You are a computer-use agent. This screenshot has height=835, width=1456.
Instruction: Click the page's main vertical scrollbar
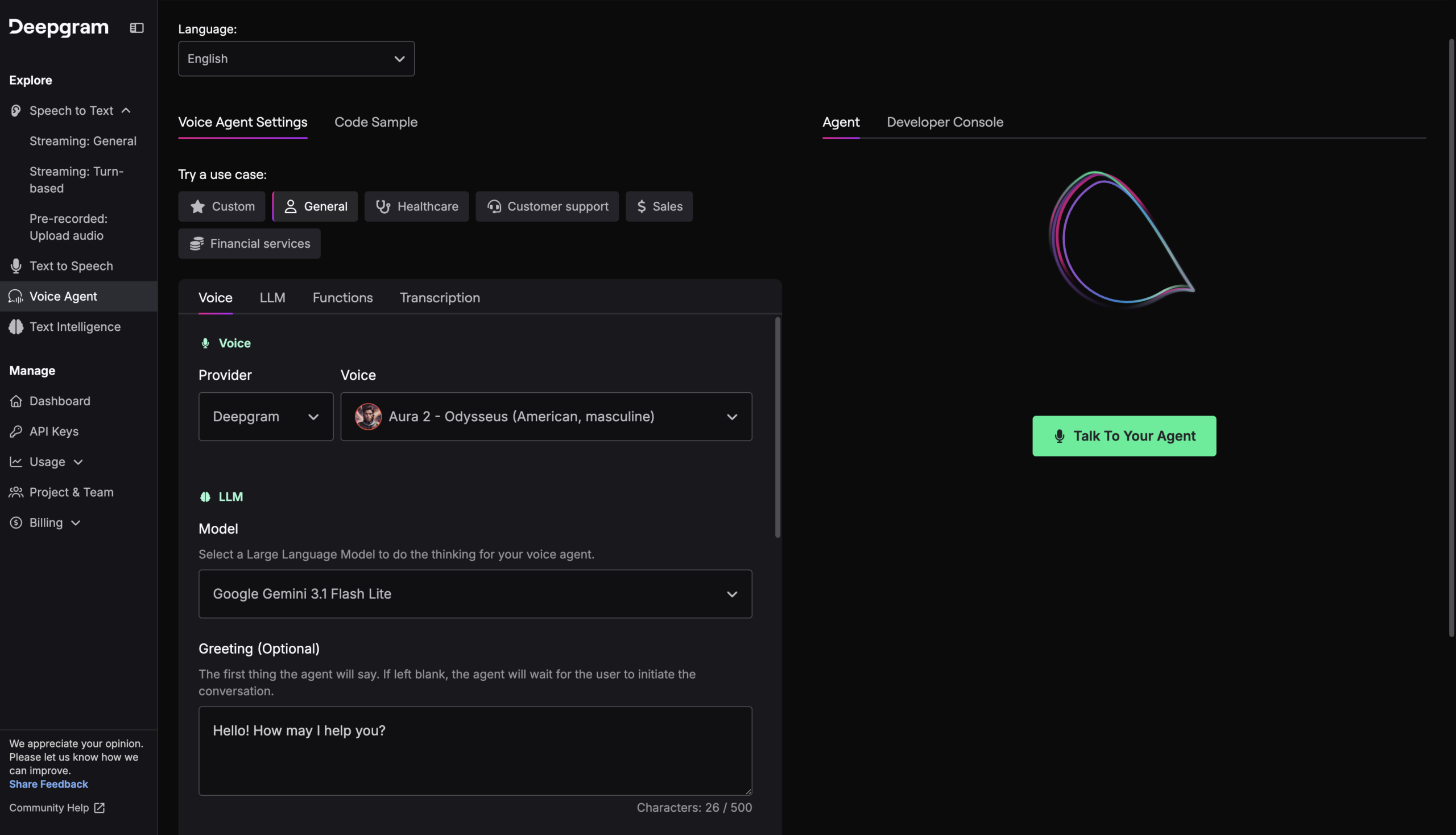tap(1451, 337)
